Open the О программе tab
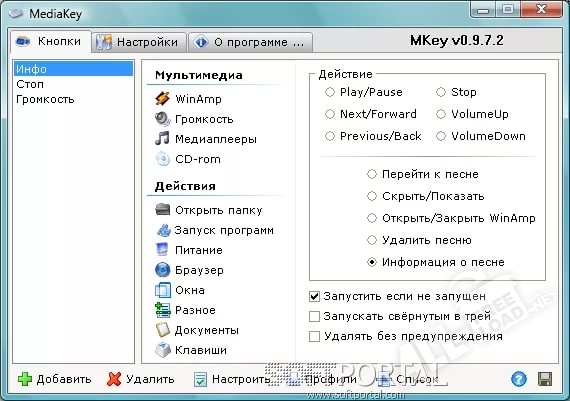 tap(251, 42)
